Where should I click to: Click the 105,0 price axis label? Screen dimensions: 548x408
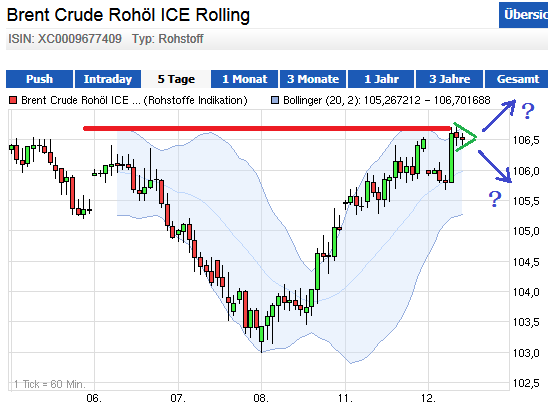pyautogui.click(x=526, y=231)
